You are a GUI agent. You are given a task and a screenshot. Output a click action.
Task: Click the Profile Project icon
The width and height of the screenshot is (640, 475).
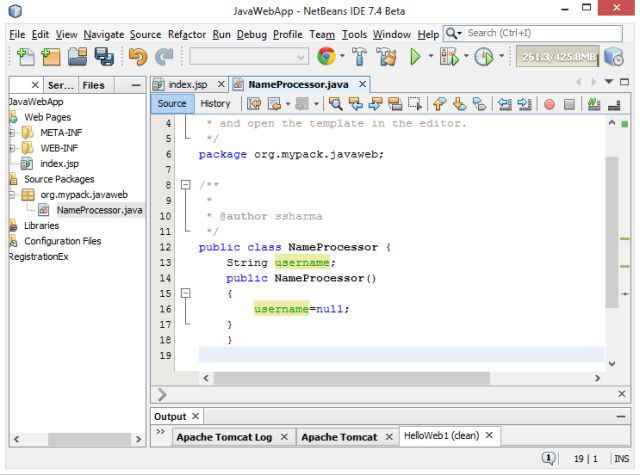point(484,57)
